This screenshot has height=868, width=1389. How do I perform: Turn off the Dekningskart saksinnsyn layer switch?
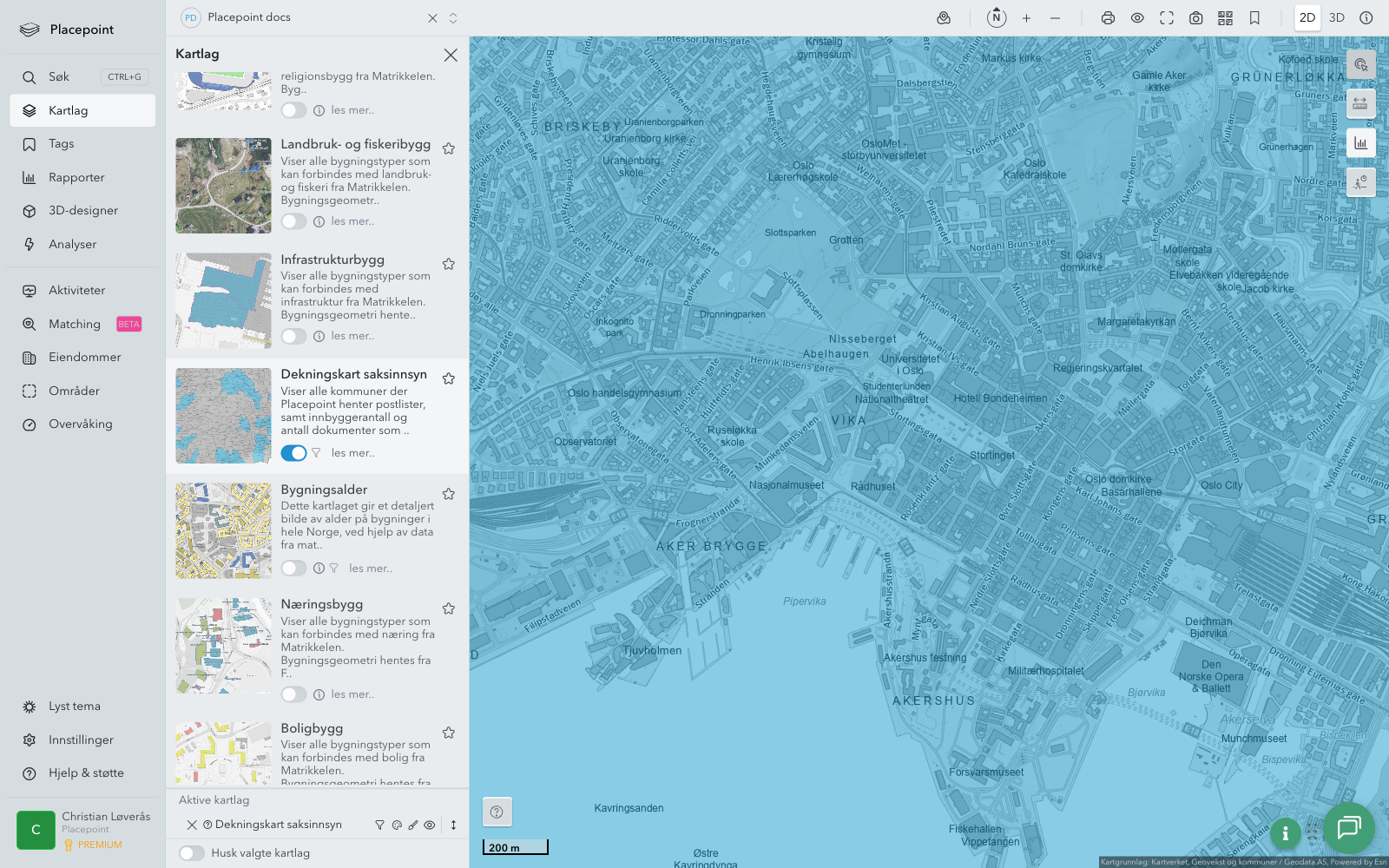(293, 453)
